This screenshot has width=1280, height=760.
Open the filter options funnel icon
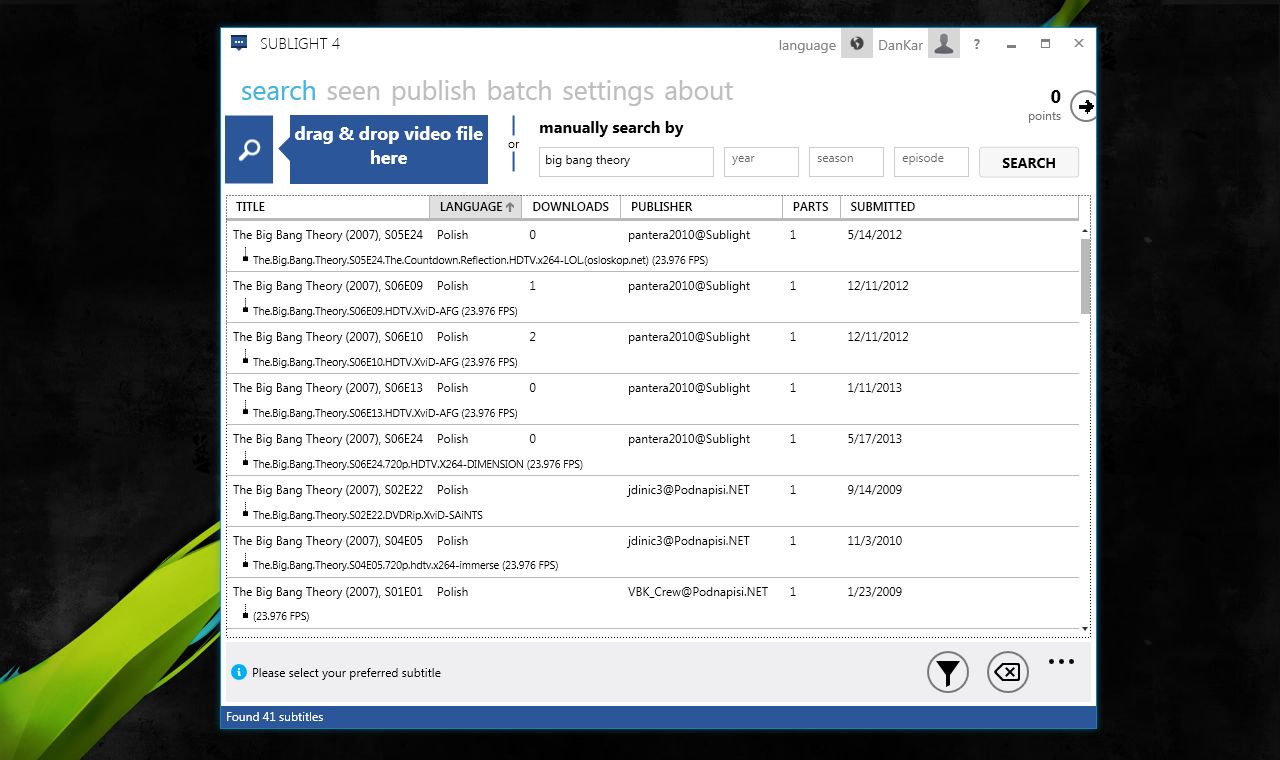[x=947, y=672]
